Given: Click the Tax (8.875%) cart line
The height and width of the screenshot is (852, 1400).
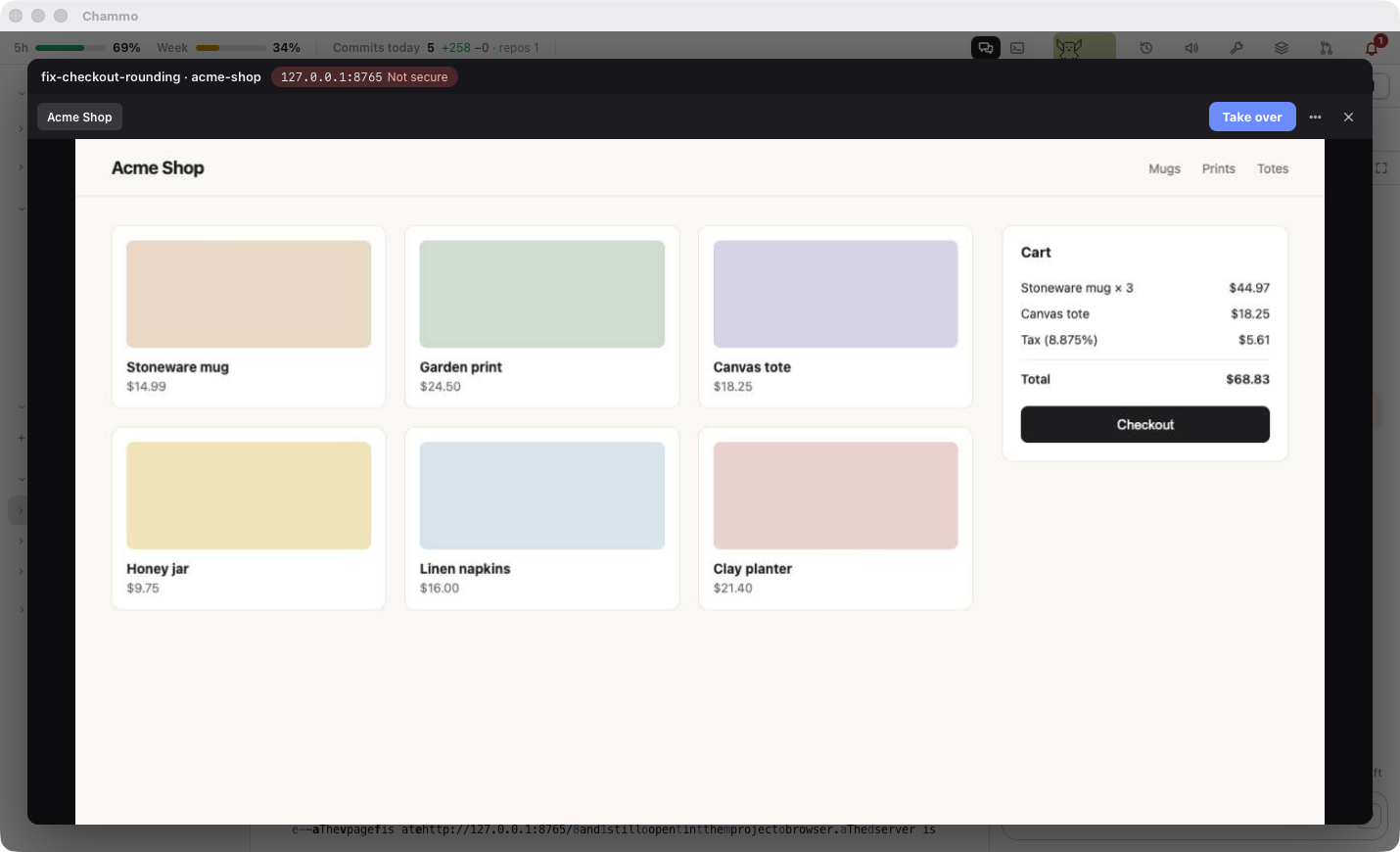Looking at the screenshot, I should pyautogui.click(x=1145, y=340).
